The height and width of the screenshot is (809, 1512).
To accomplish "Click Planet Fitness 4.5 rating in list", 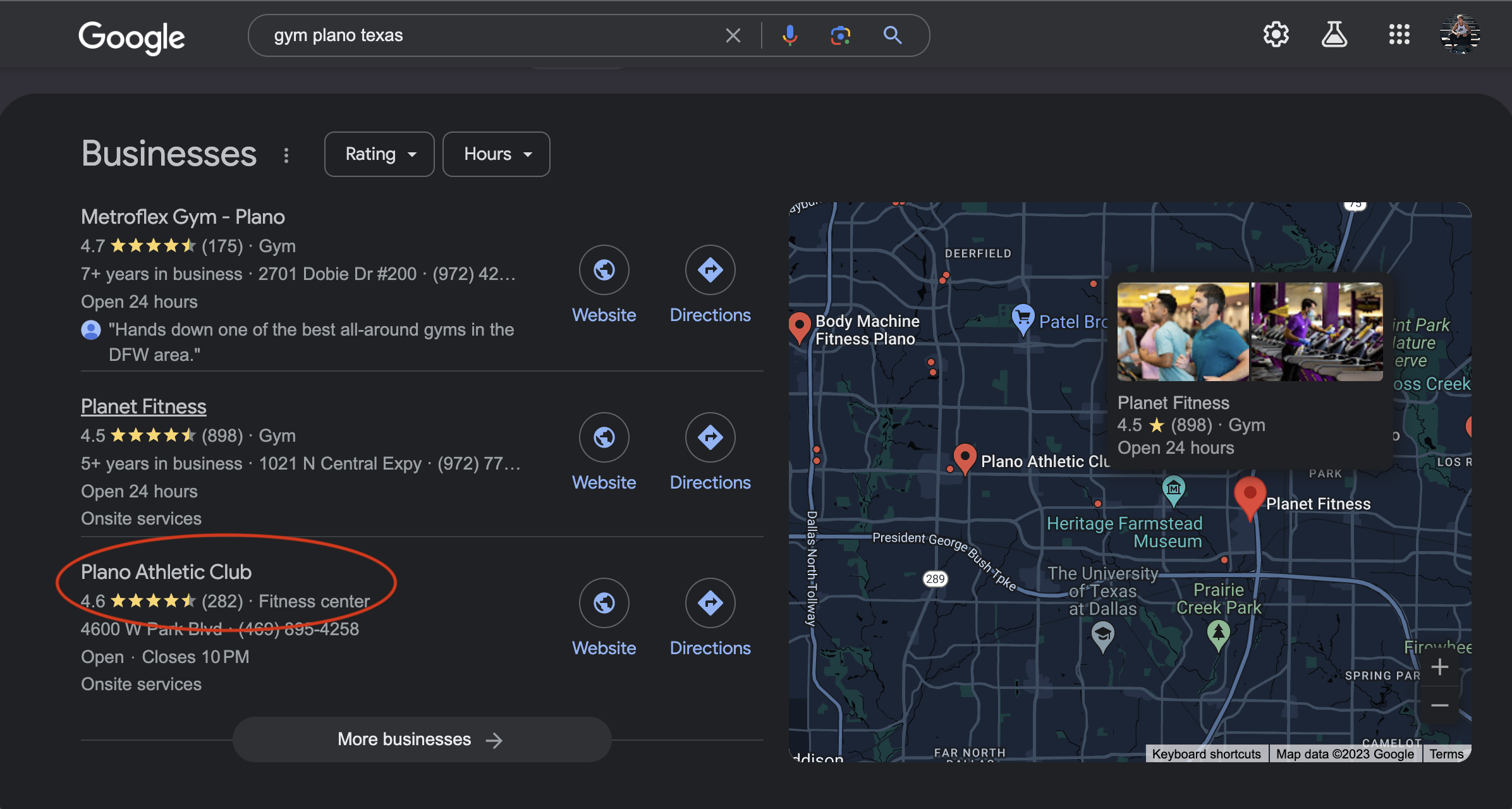I will (138, 435).
